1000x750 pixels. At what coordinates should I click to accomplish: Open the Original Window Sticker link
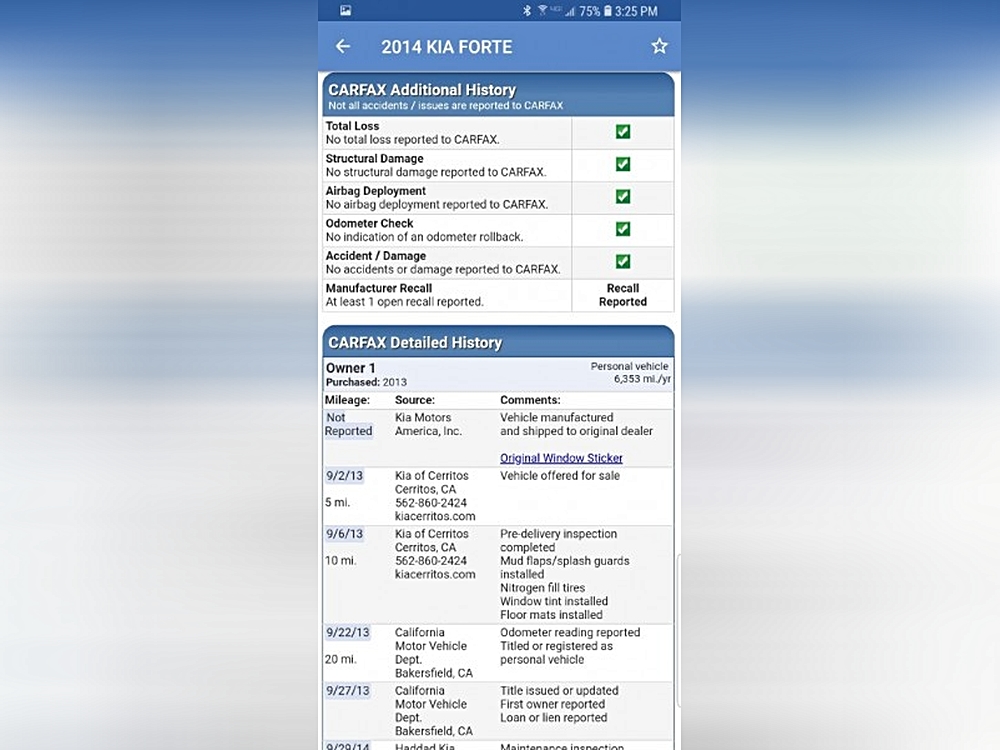[x=561, y=458]
